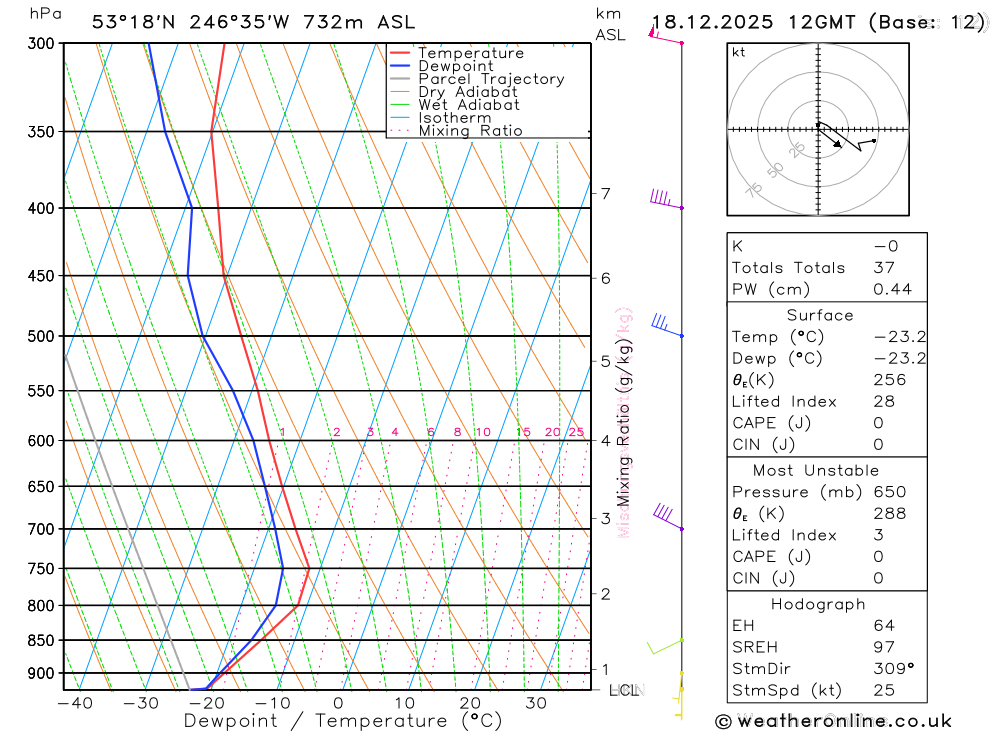Click the Surface theta-E value 256
Screen dimensions: 1000x733
pyautogui.click(x=890, y=380)
